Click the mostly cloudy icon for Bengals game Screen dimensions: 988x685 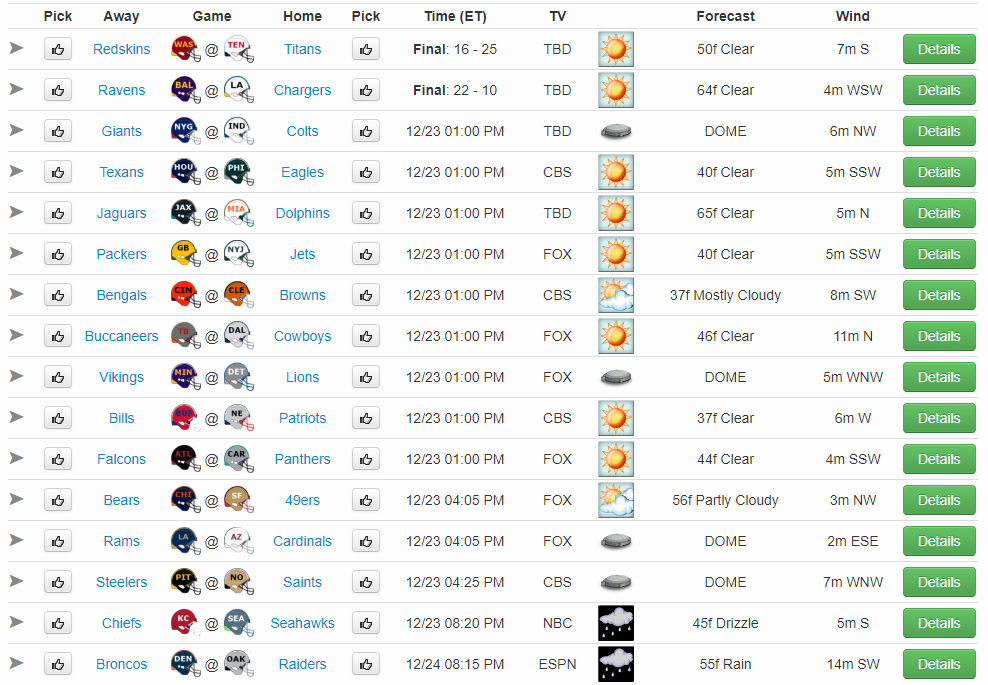tap(615, 295)
